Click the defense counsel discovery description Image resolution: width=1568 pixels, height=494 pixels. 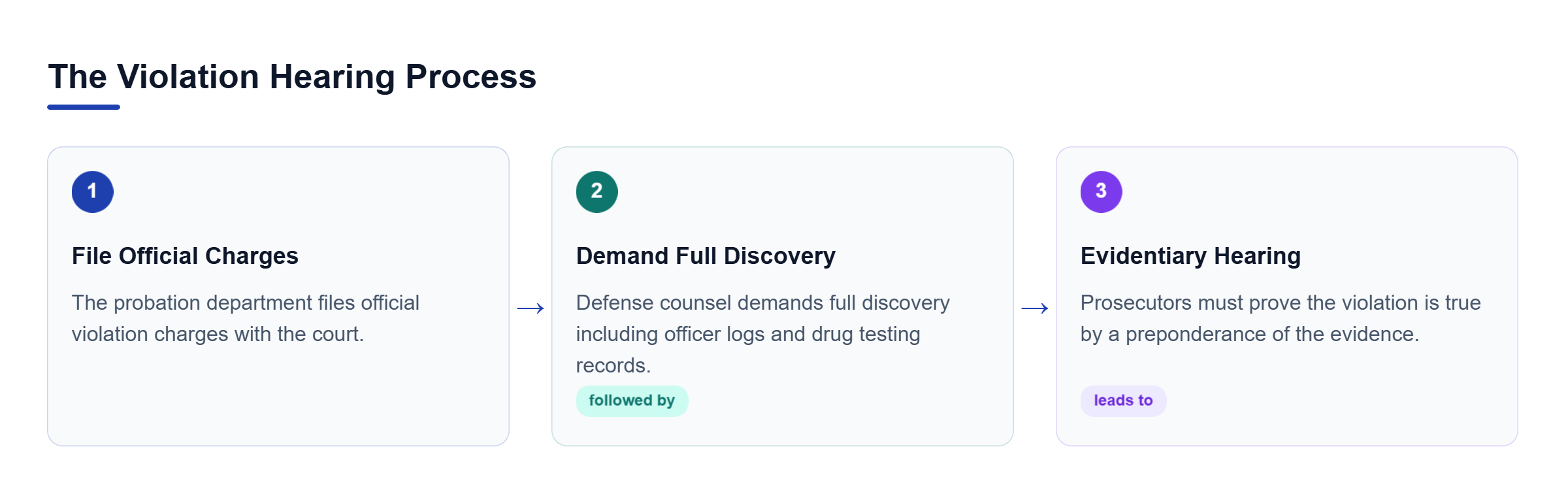[x=763, y=334]
